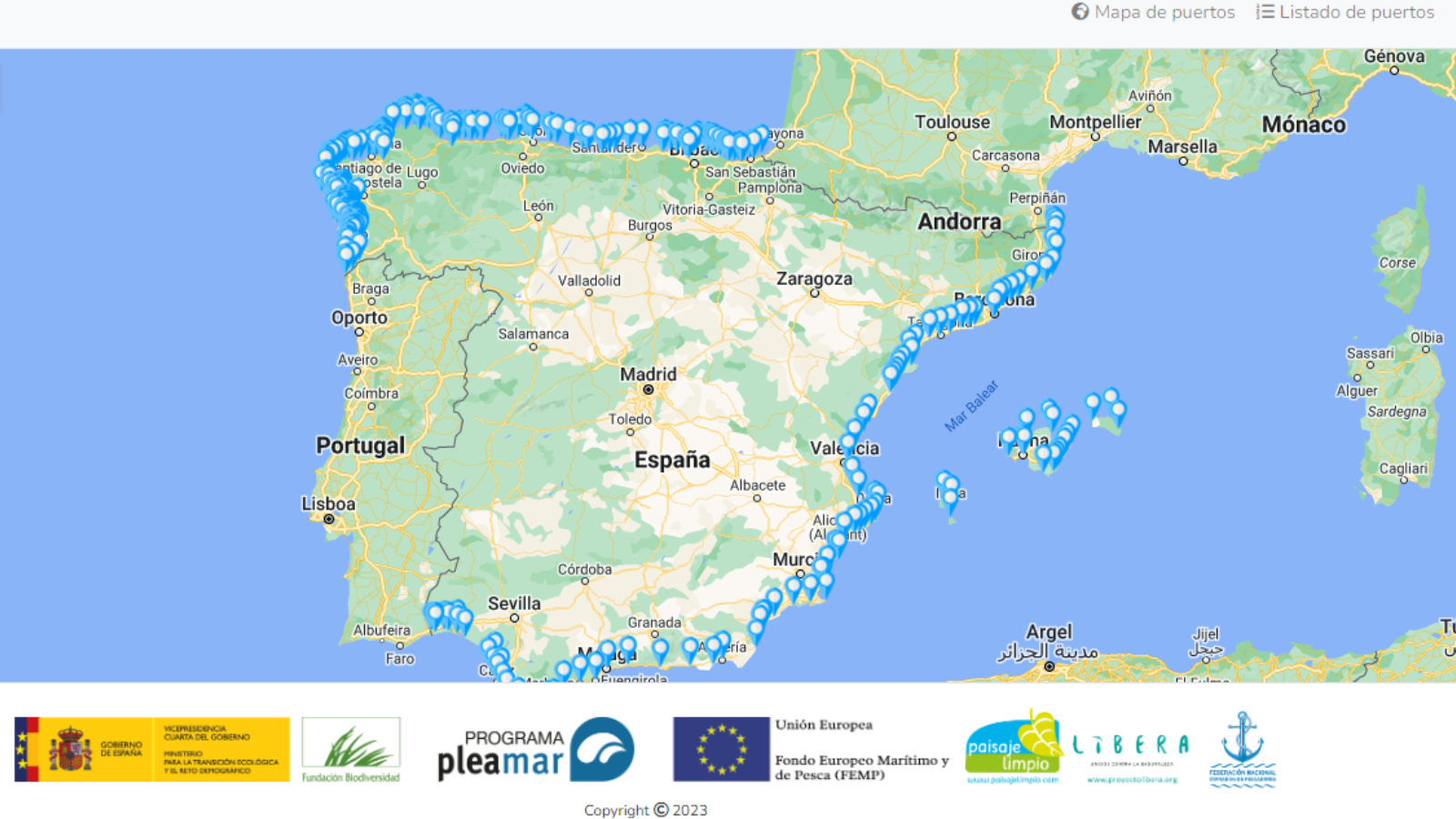The width and height of the screenshot is (1456, 819).
Task: Click the port marker over Barcelona city
Action: pyautogui.click(x=995, y=299)
